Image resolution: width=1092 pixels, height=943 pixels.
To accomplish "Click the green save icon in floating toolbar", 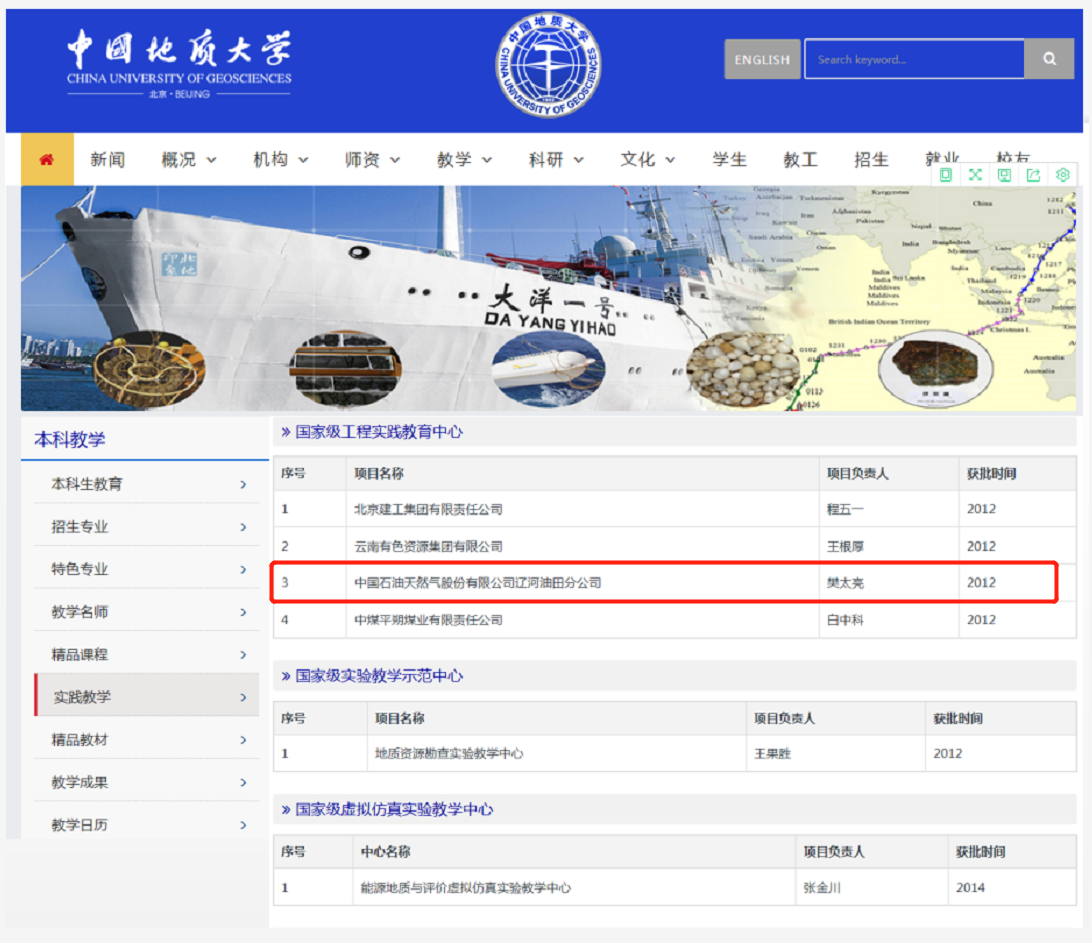I will pyautogui.click(x=1004, y=175).
